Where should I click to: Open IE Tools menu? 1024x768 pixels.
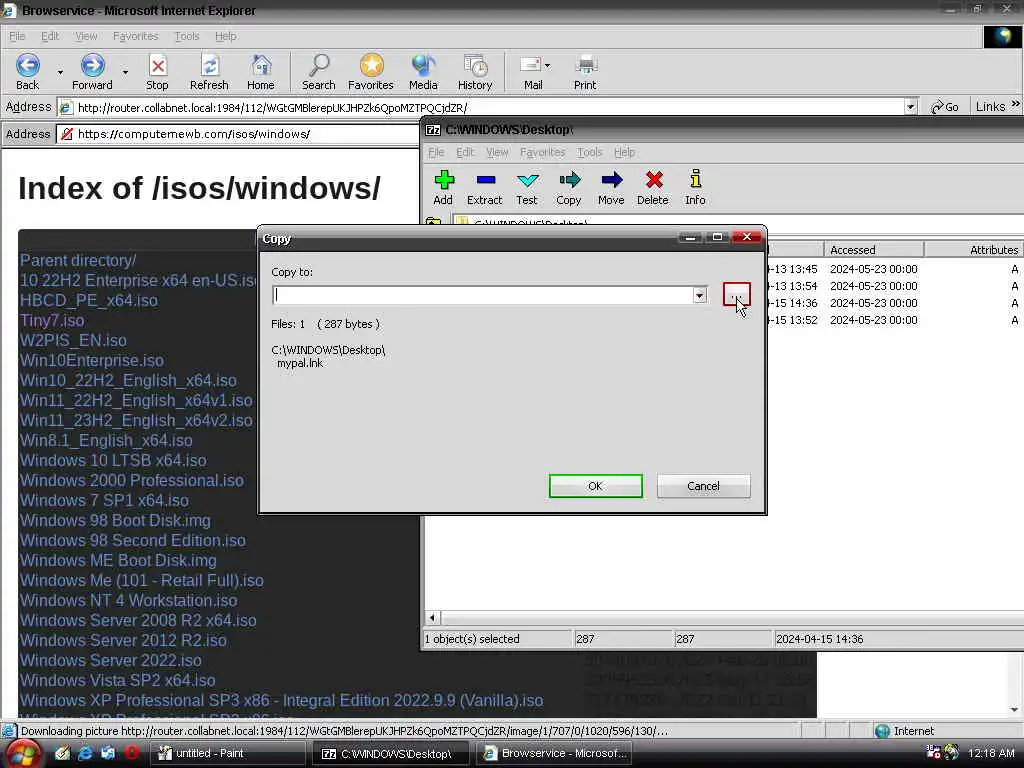[x=187, y=36]
